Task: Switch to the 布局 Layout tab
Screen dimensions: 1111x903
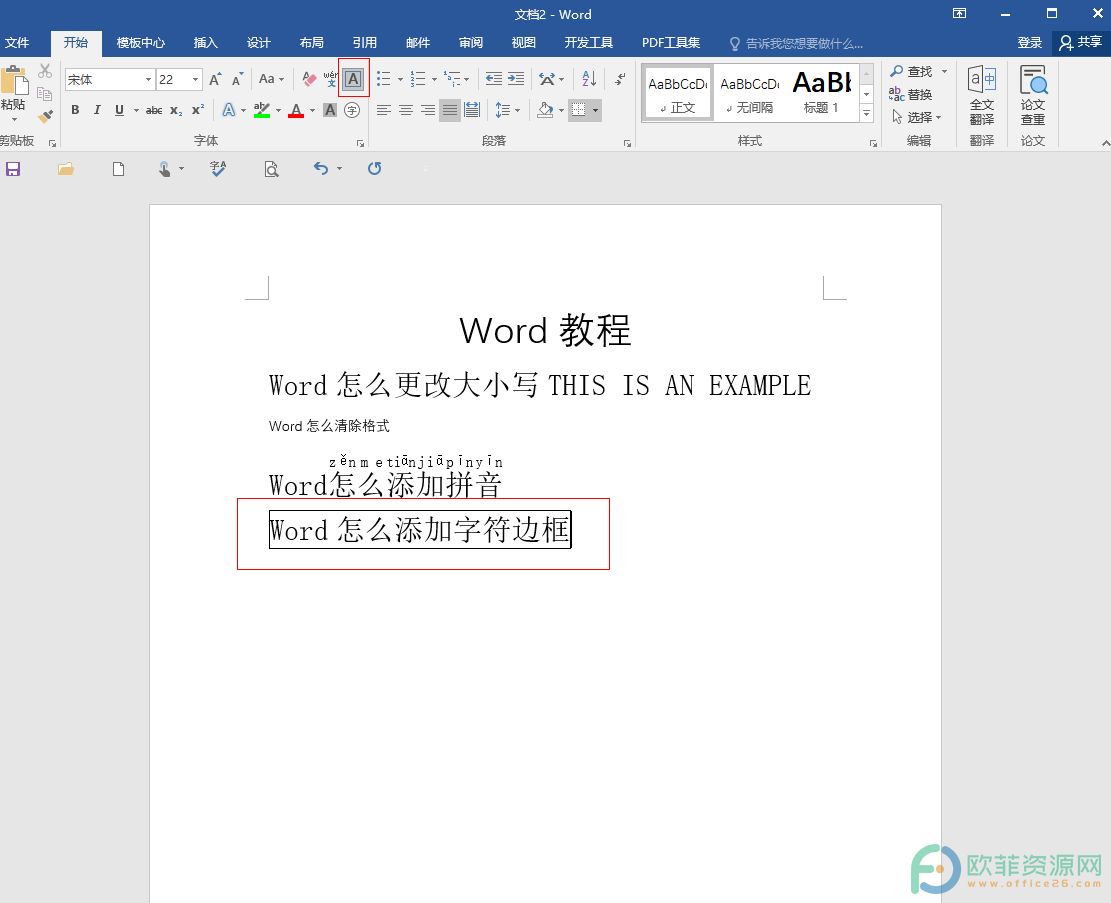Action: (312, 43)
